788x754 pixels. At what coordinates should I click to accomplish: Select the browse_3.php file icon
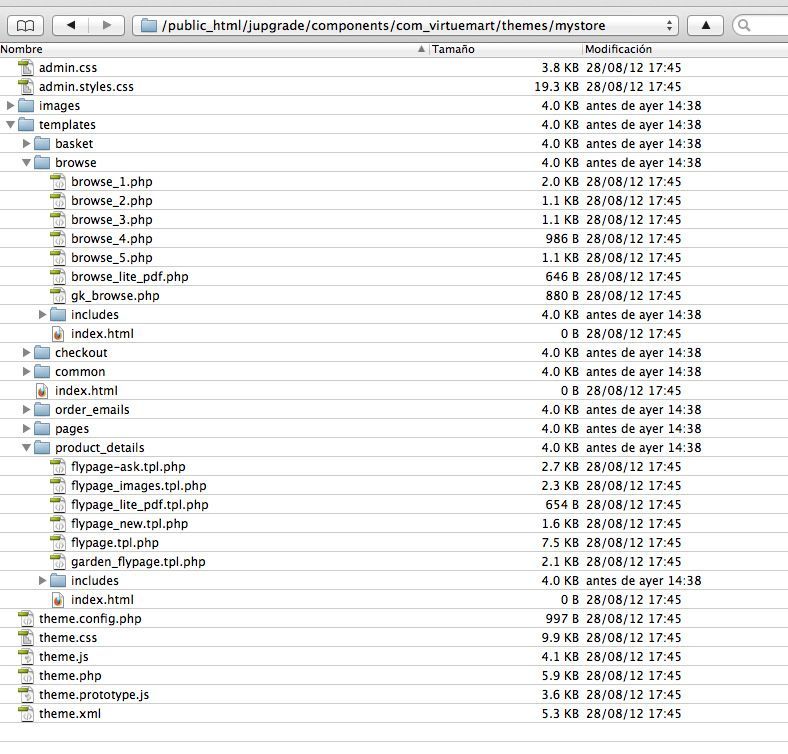coord(58,220)
